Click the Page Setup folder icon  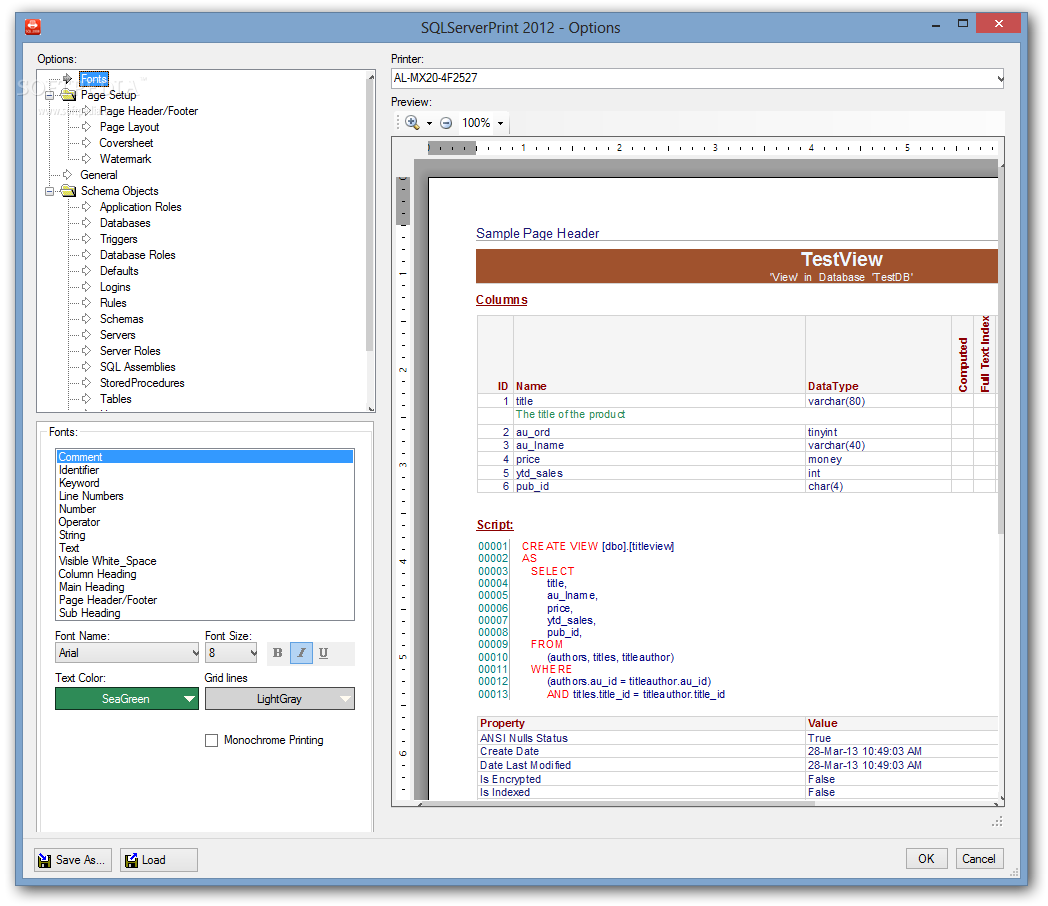(68, 95)
